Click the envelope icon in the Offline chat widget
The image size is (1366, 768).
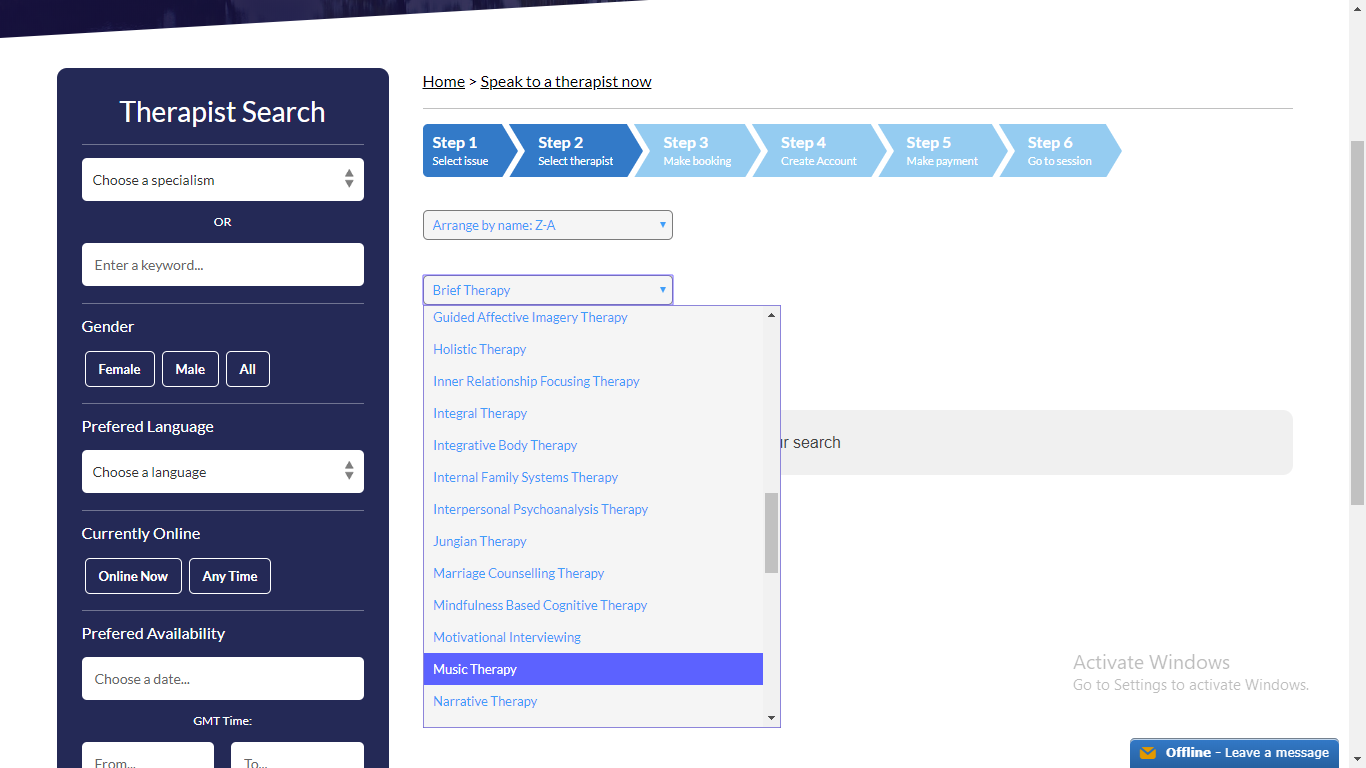(x=1148, y=753)
